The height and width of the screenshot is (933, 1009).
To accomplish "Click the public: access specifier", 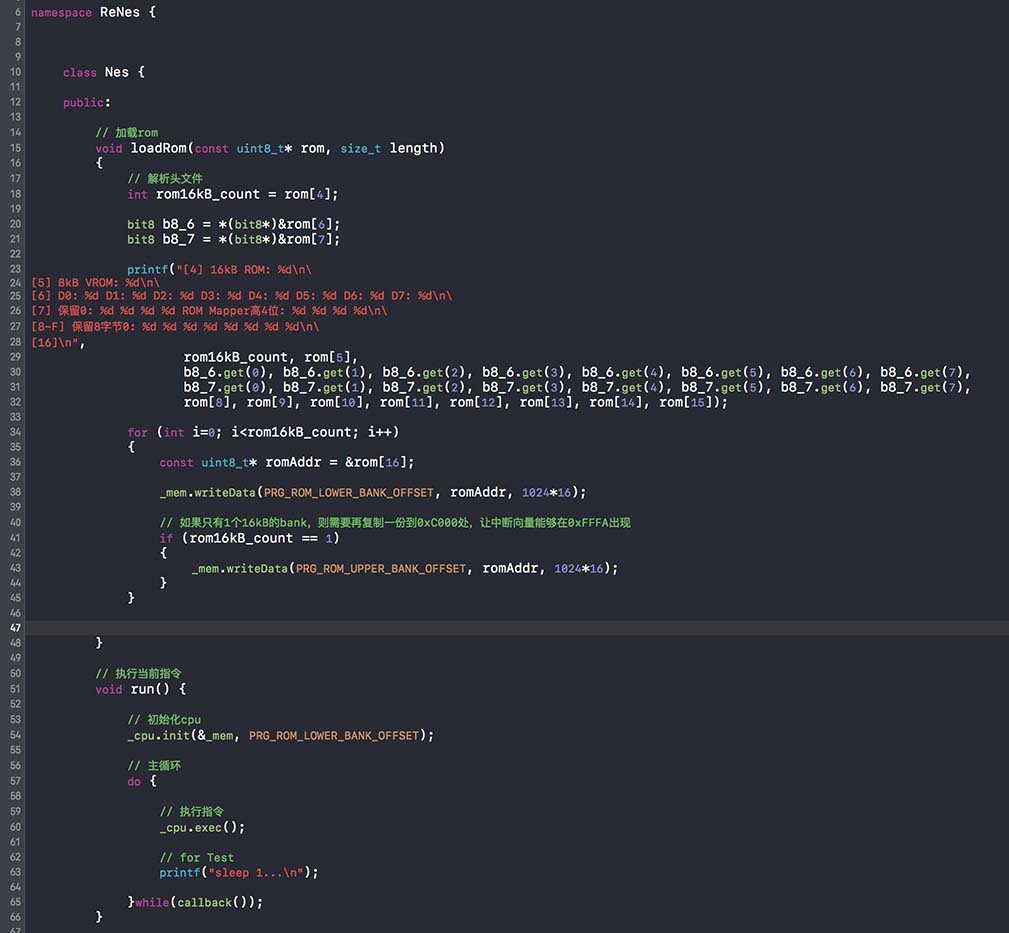I will pos(86,102).
